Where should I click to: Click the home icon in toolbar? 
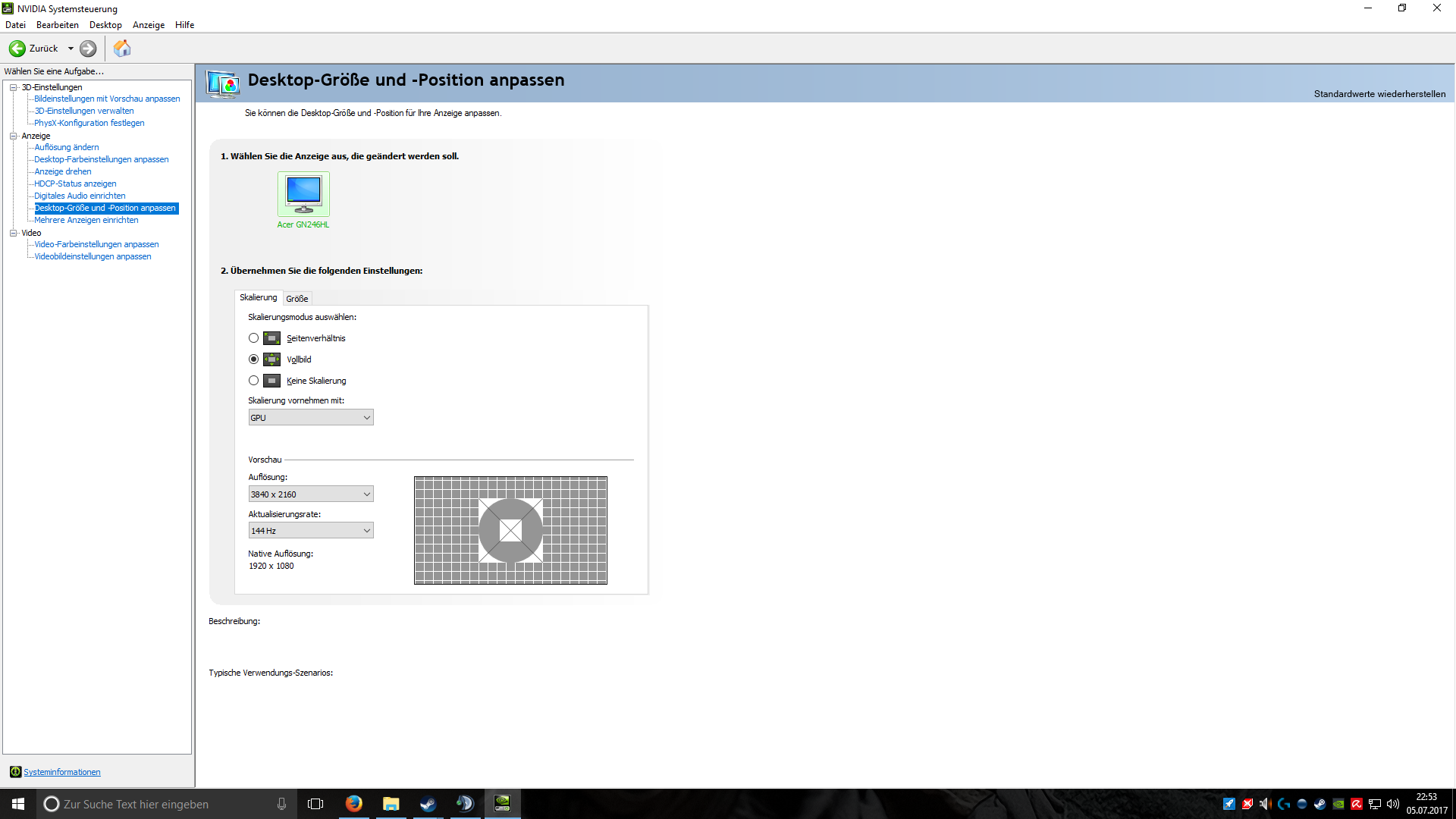122,49
